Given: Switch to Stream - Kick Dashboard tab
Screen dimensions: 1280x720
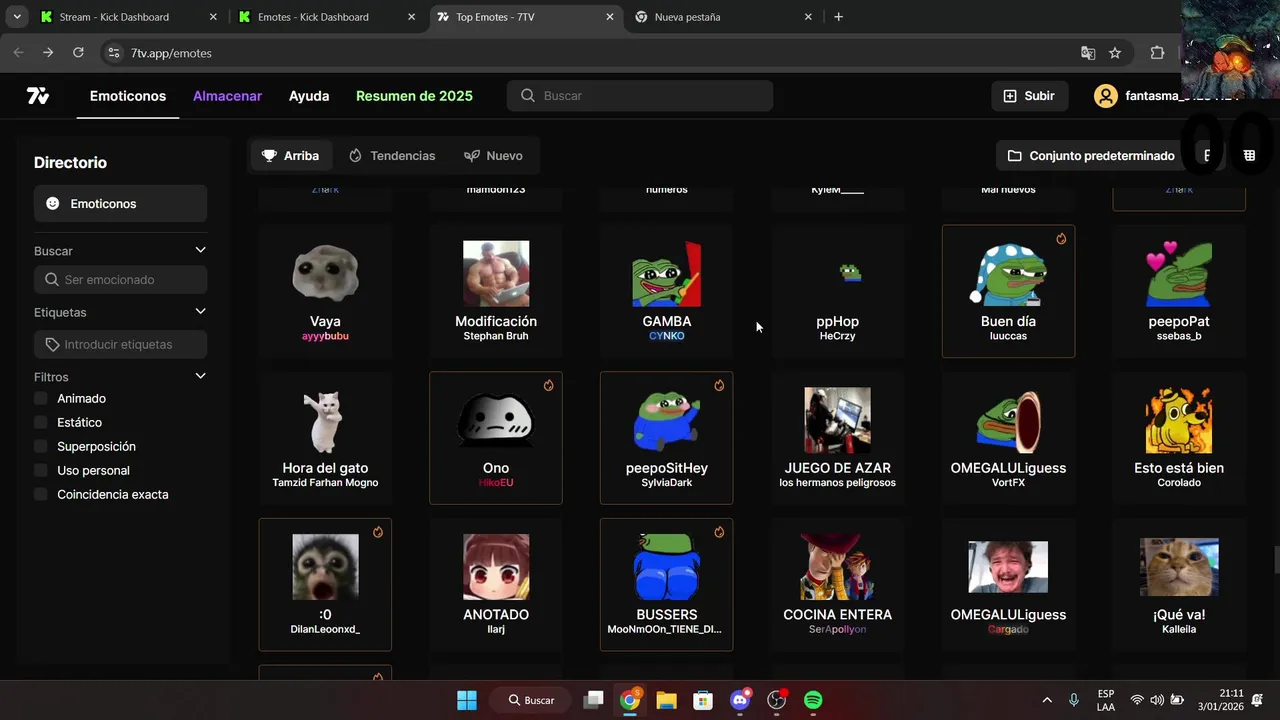Looking at the screenshot, I should coord(127,17).
